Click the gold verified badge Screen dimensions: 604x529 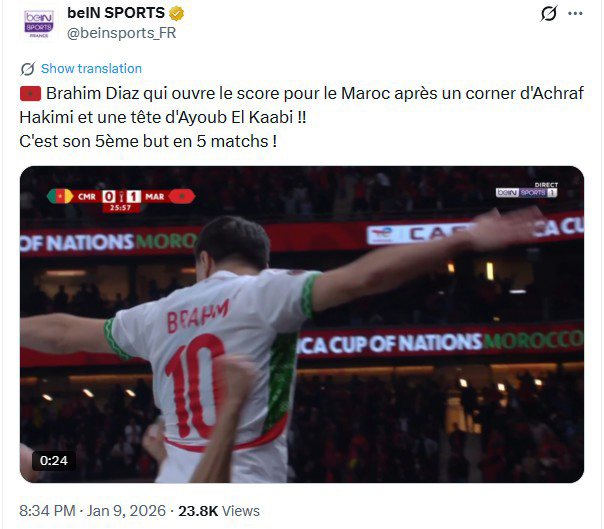point(176,13)
